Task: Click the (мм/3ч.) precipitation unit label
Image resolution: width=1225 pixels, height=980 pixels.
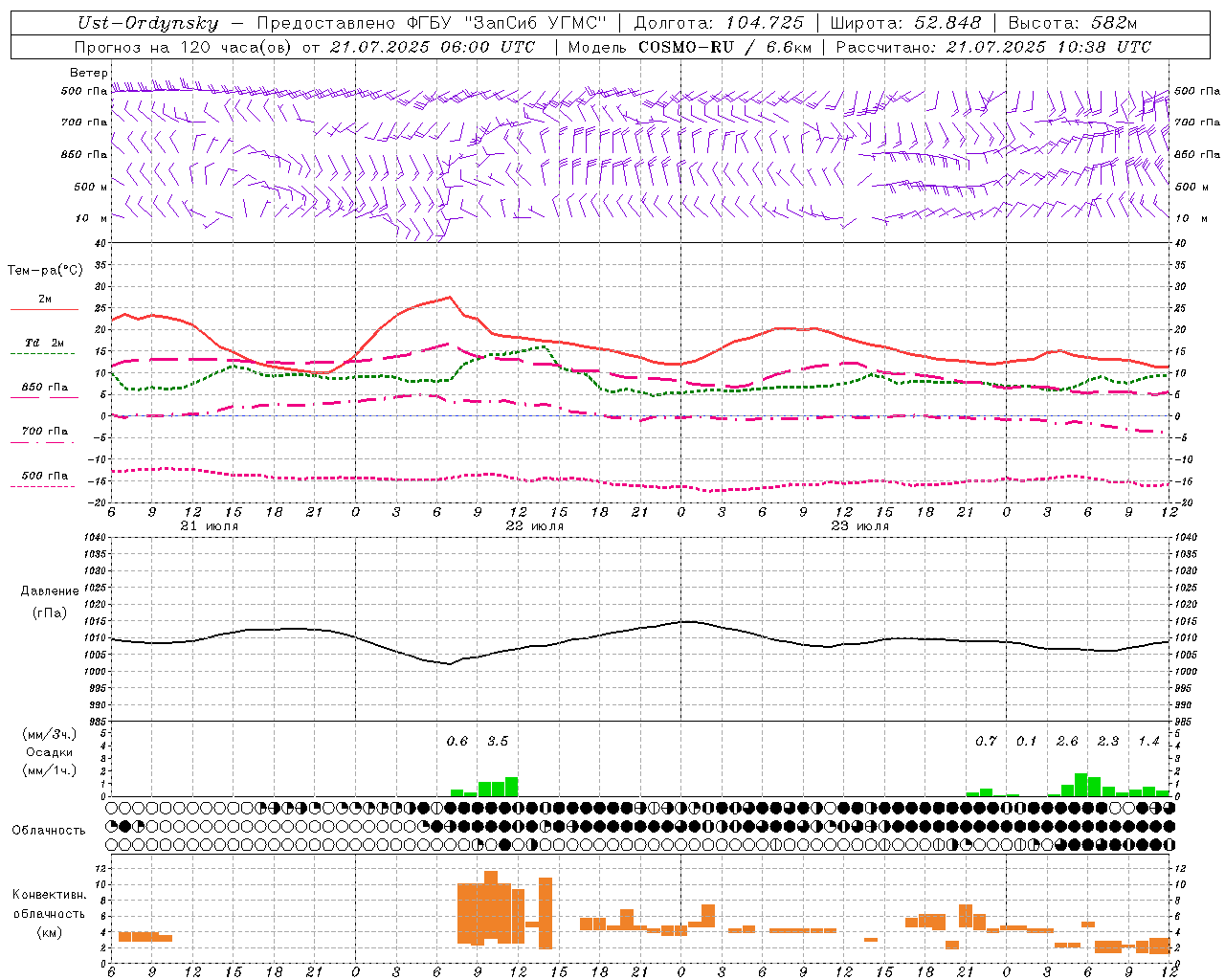Action: [50, 734]
